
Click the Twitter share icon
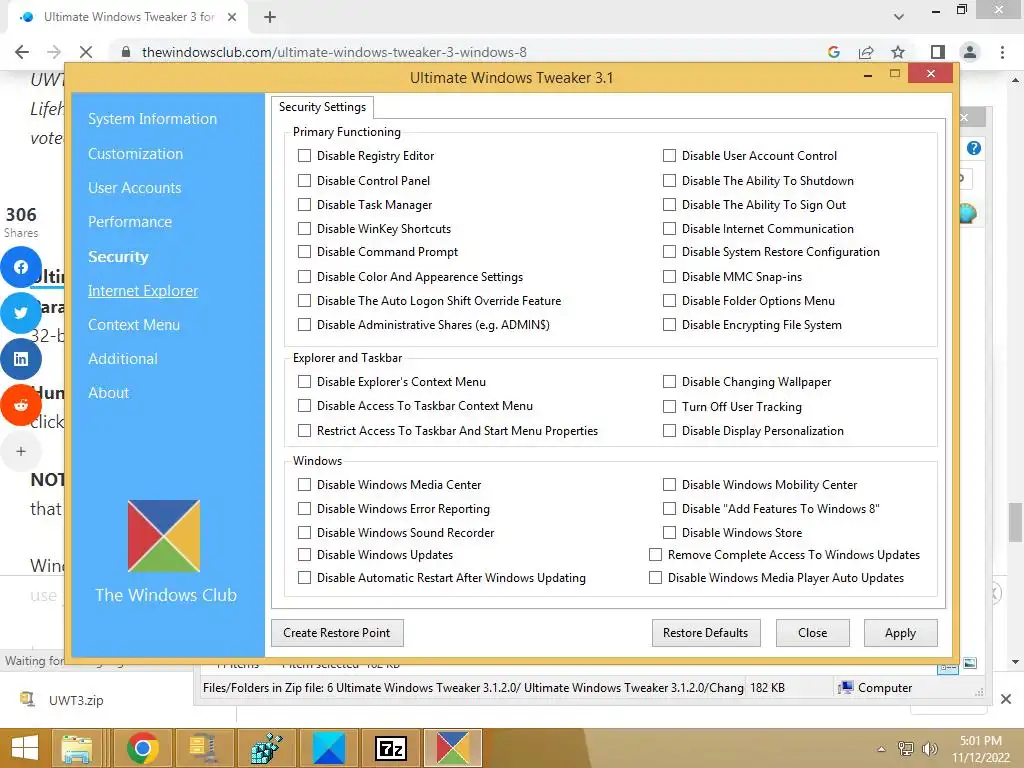point(21,313)
